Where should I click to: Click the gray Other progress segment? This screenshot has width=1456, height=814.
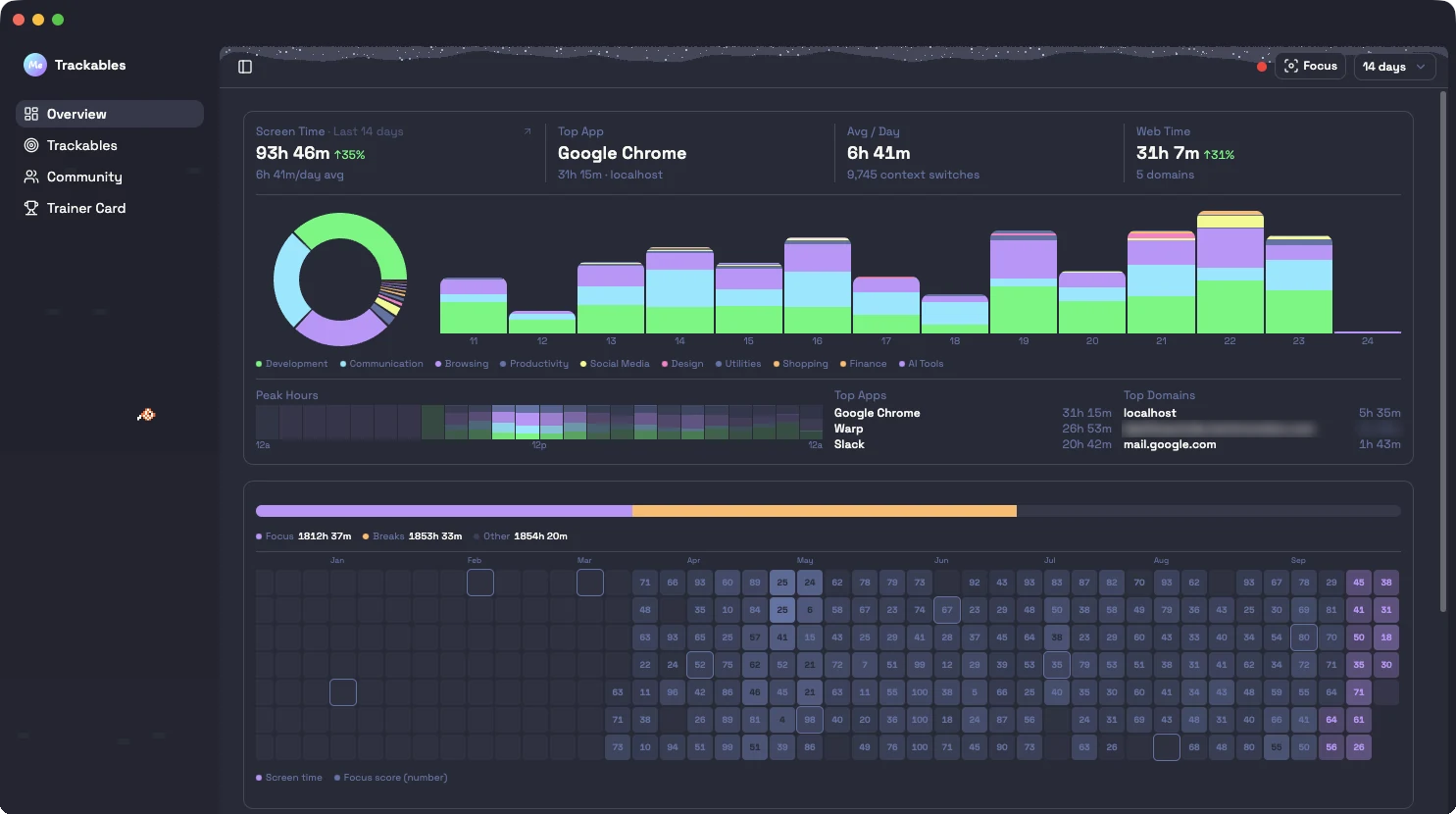1209,511
